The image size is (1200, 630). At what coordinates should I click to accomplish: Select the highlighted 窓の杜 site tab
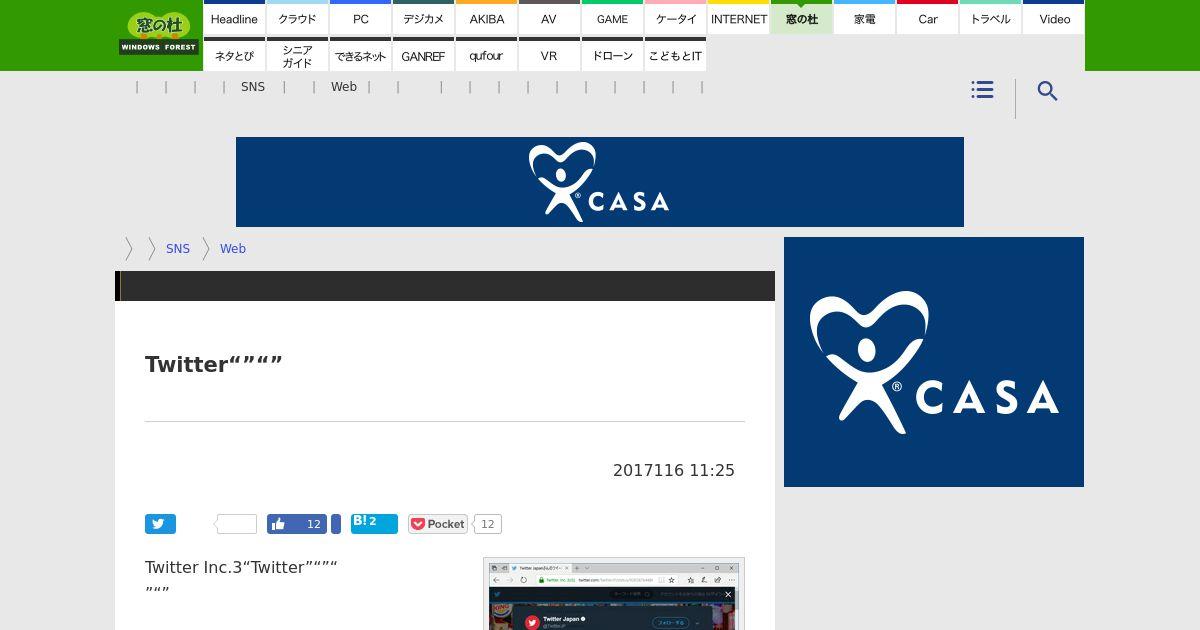click(801, 18)
